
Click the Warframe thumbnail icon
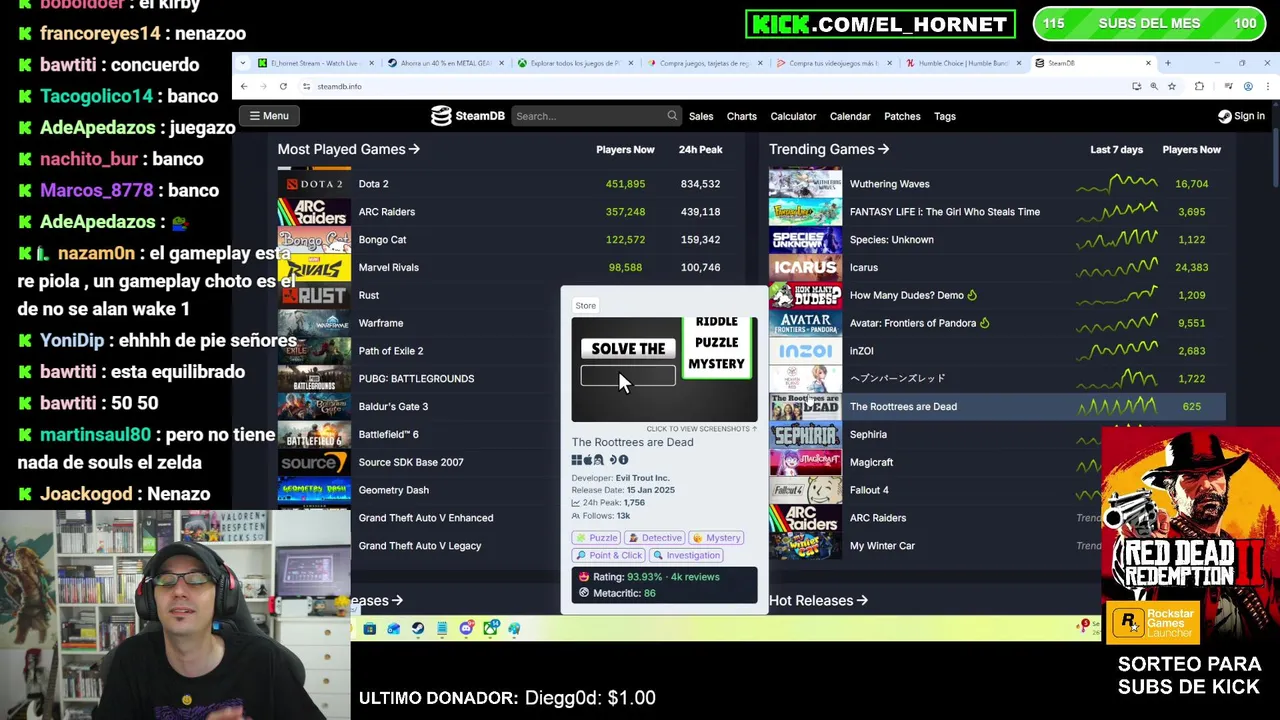[314, 323]
